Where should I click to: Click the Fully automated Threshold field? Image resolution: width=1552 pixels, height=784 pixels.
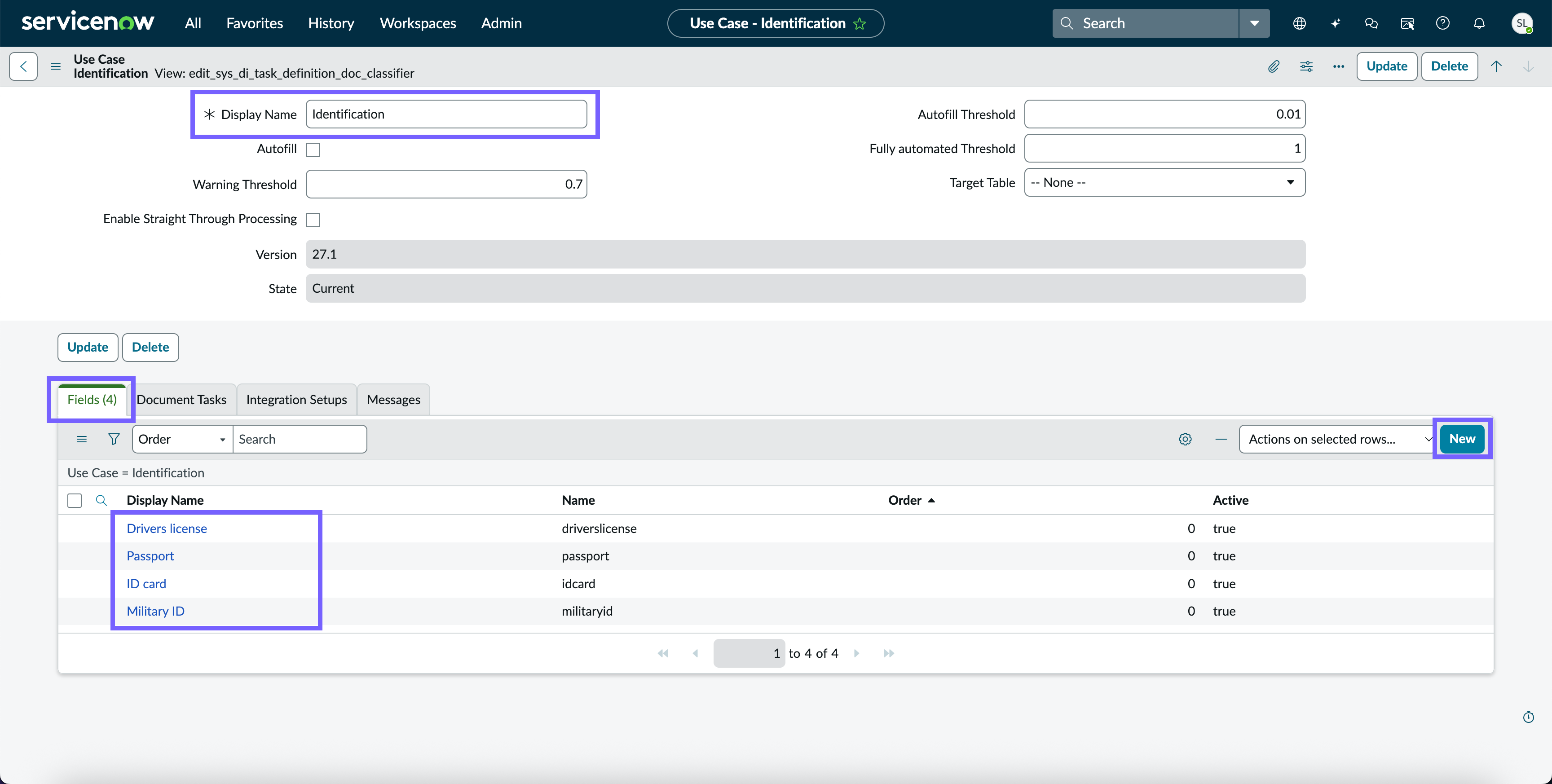[1164, 148]
